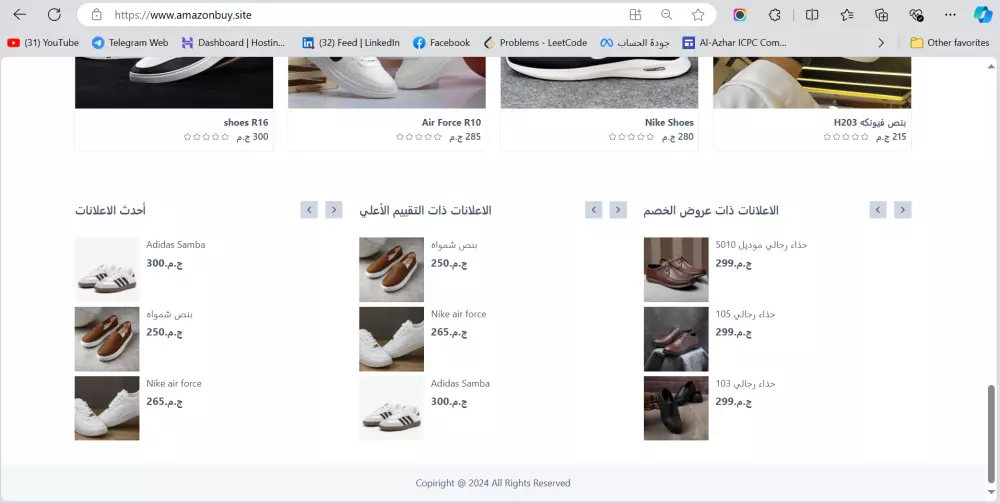
Task: Click the rating stars under shoes R16
Action: point(206,136)
